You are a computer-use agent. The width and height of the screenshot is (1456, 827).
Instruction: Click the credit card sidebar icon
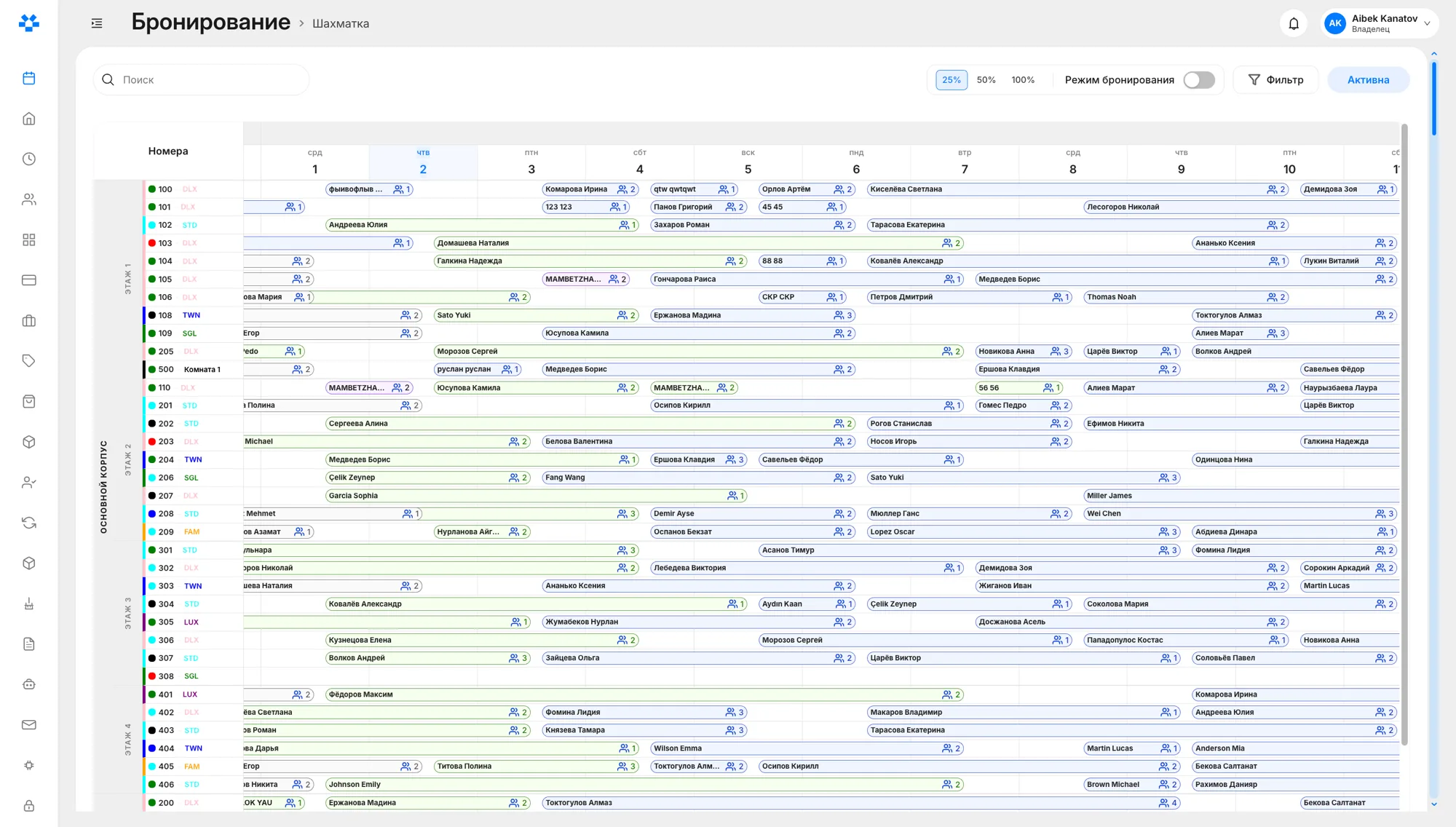click(29, 280)
